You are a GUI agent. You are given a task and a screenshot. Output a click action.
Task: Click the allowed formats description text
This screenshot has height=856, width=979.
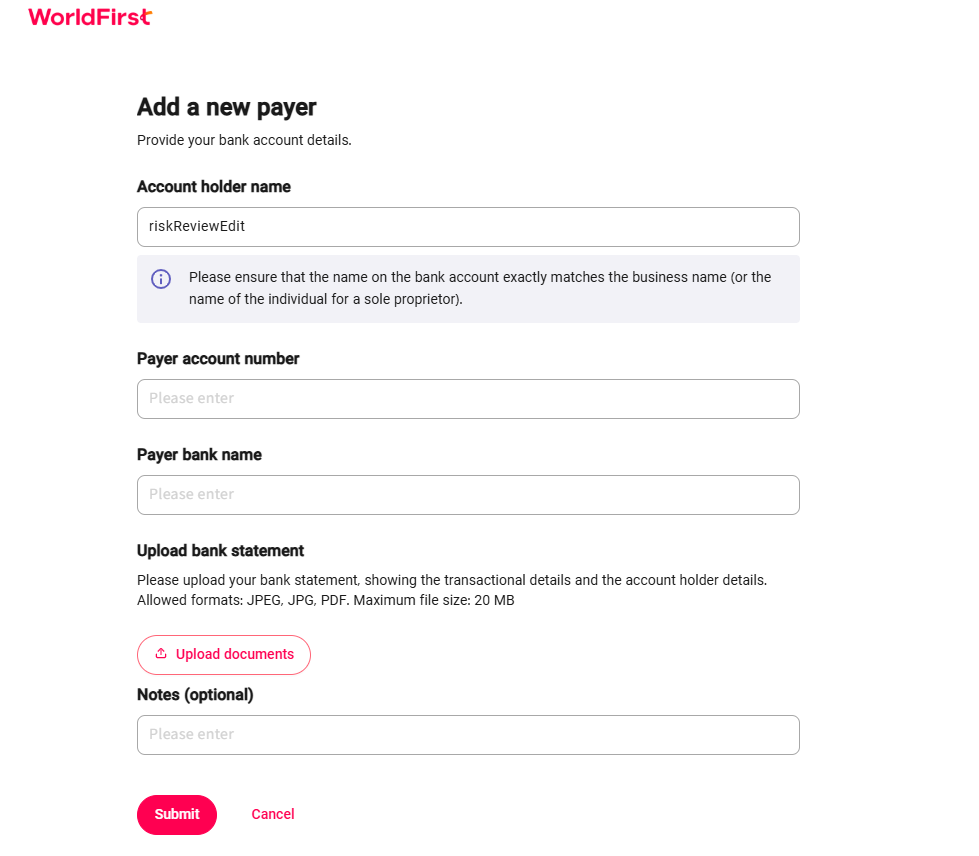click(x=325, y=601)
